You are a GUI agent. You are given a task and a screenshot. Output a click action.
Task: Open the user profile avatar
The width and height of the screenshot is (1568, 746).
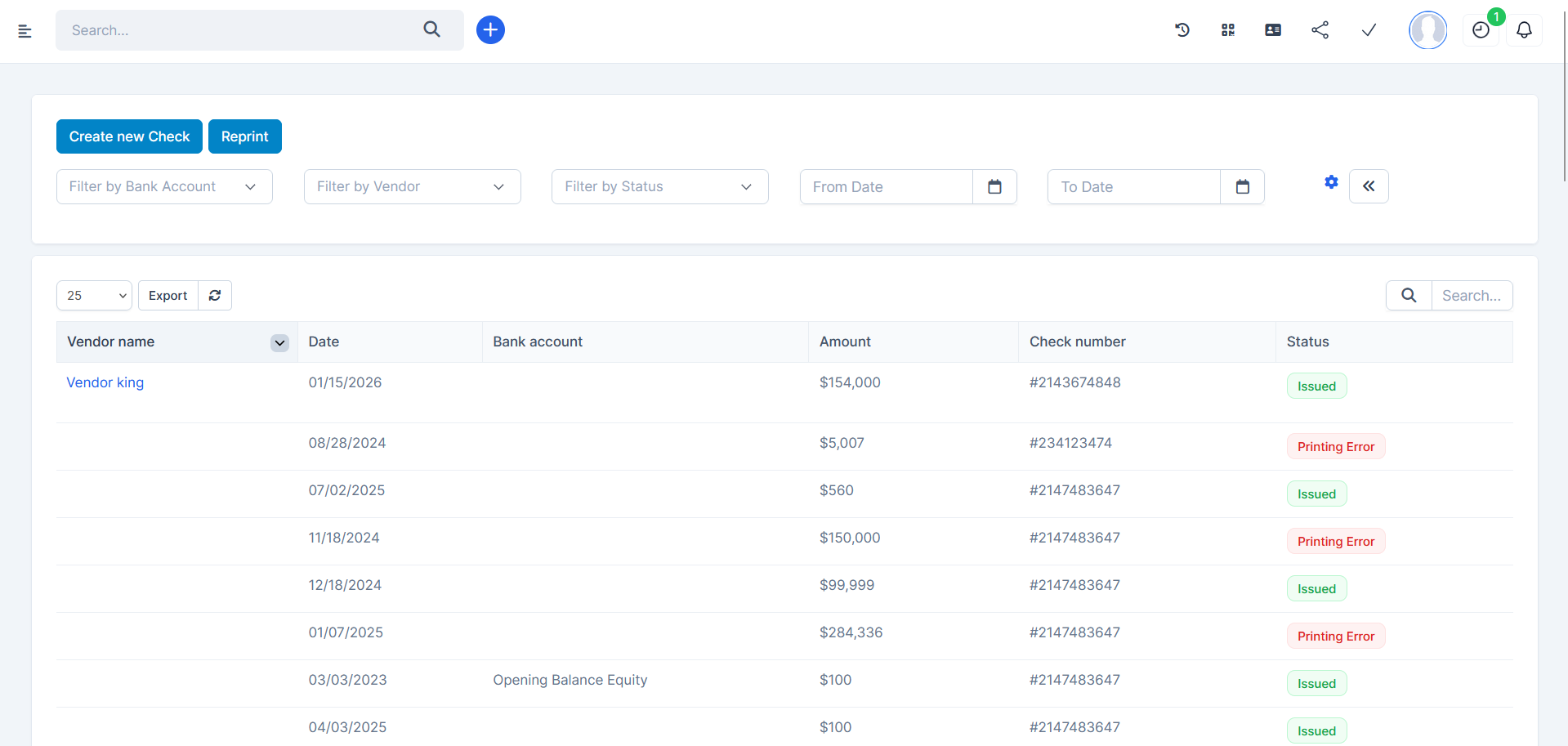coord(1427,30)
